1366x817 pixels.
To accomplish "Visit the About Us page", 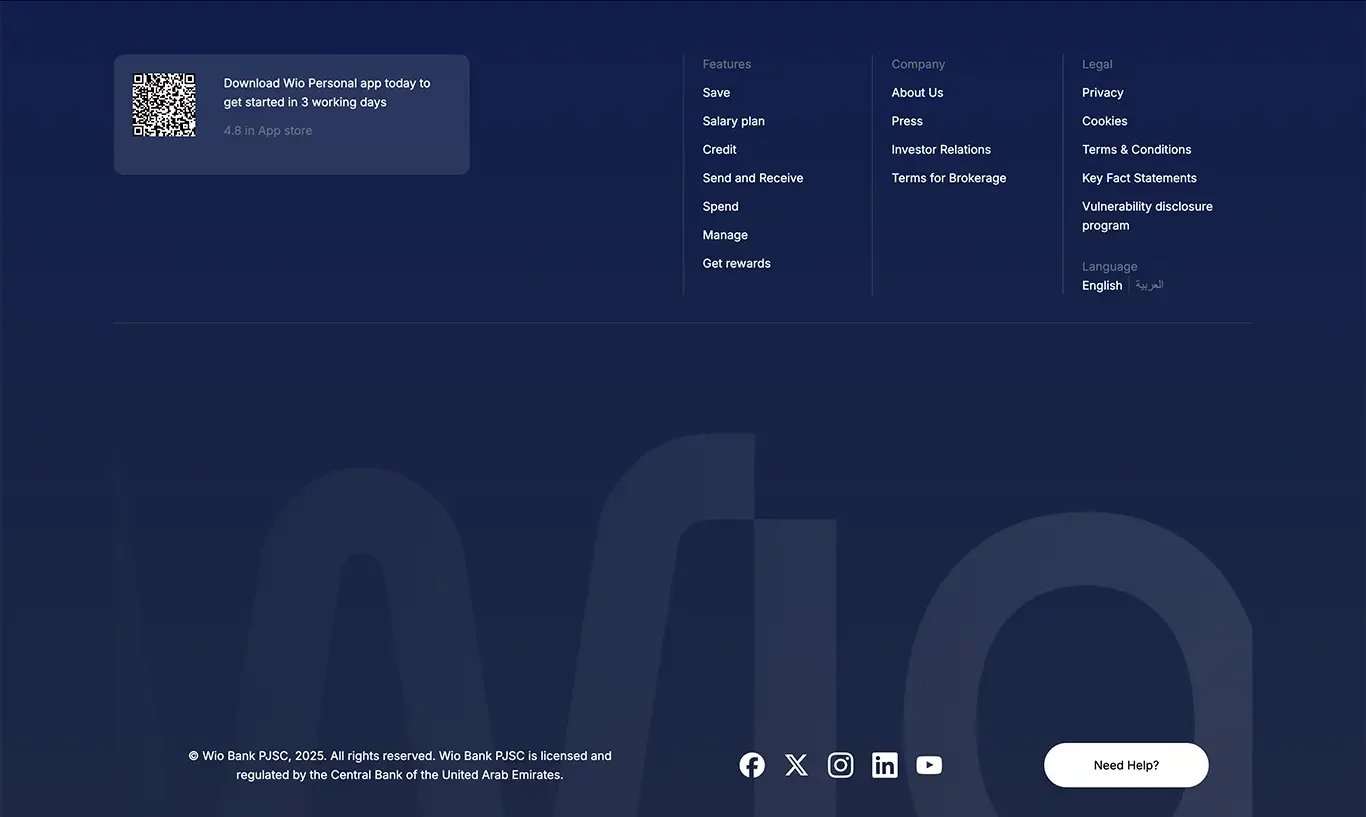I will click(917, 93).
